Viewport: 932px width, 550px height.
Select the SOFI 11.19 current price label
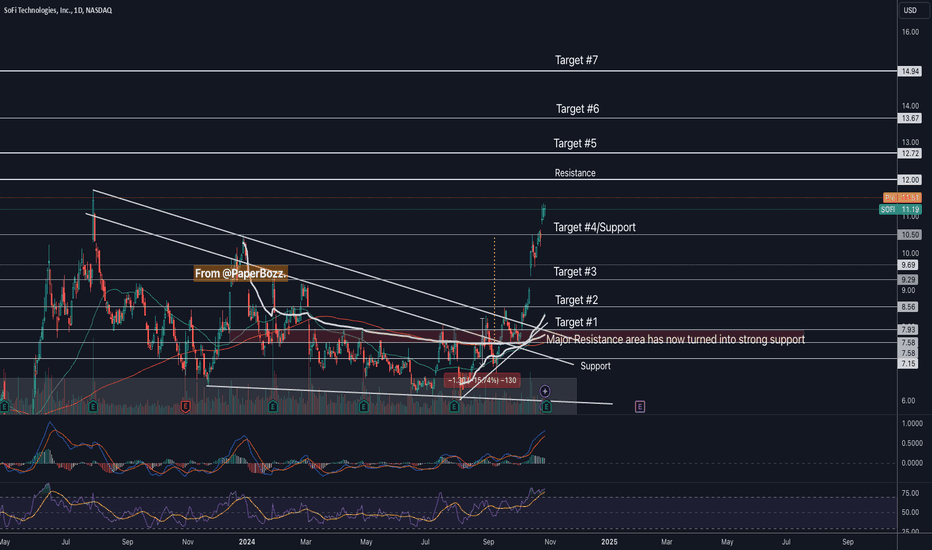point(900,209)
